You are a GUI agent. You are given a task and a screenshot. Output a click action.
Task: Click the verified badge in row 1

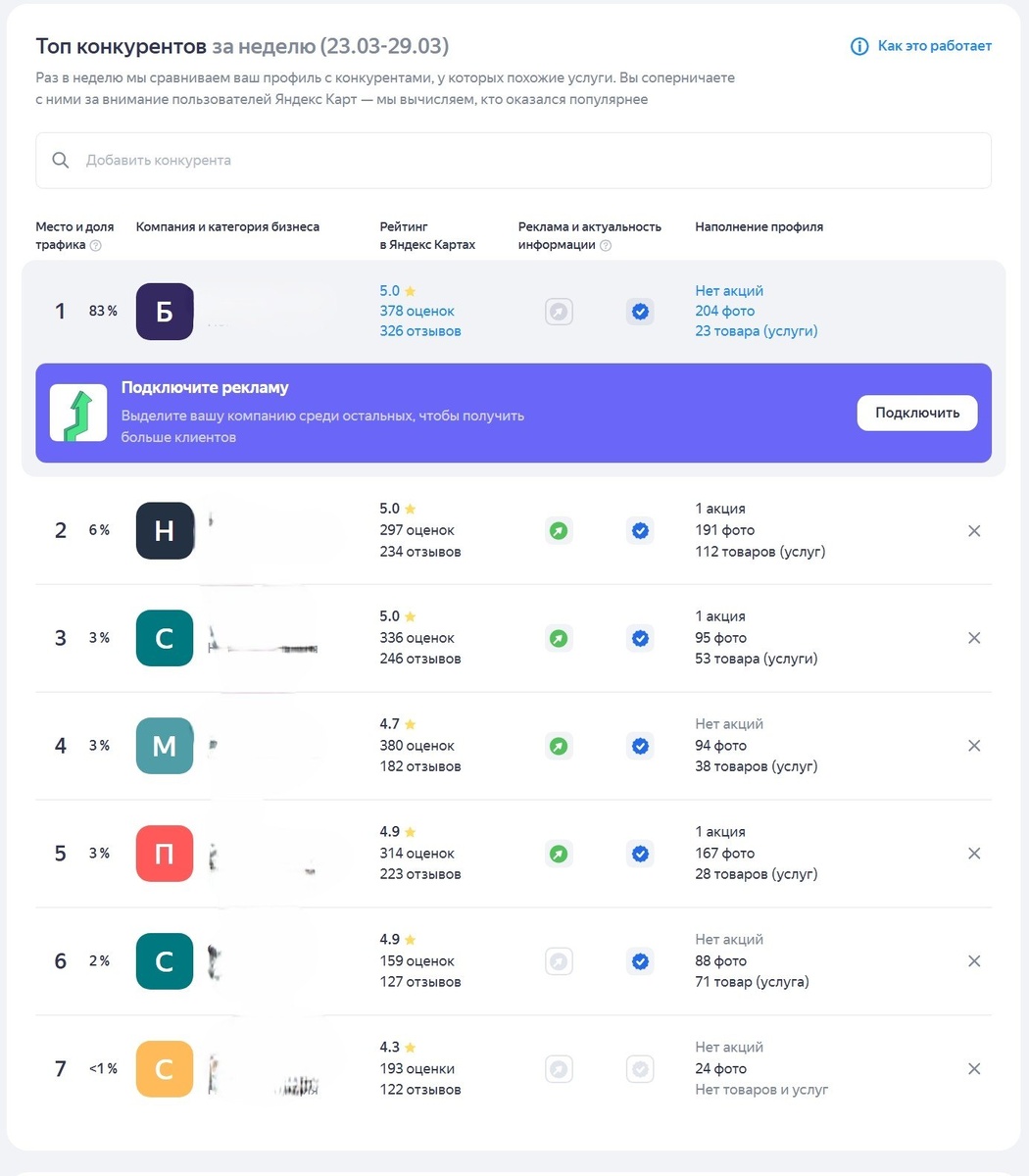pos(640,312)
